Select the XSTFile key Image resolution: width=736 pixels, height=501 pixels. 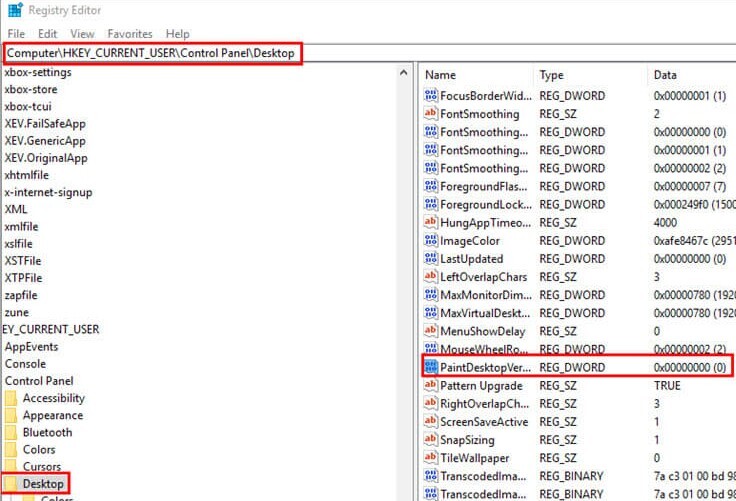click(23, 261)
